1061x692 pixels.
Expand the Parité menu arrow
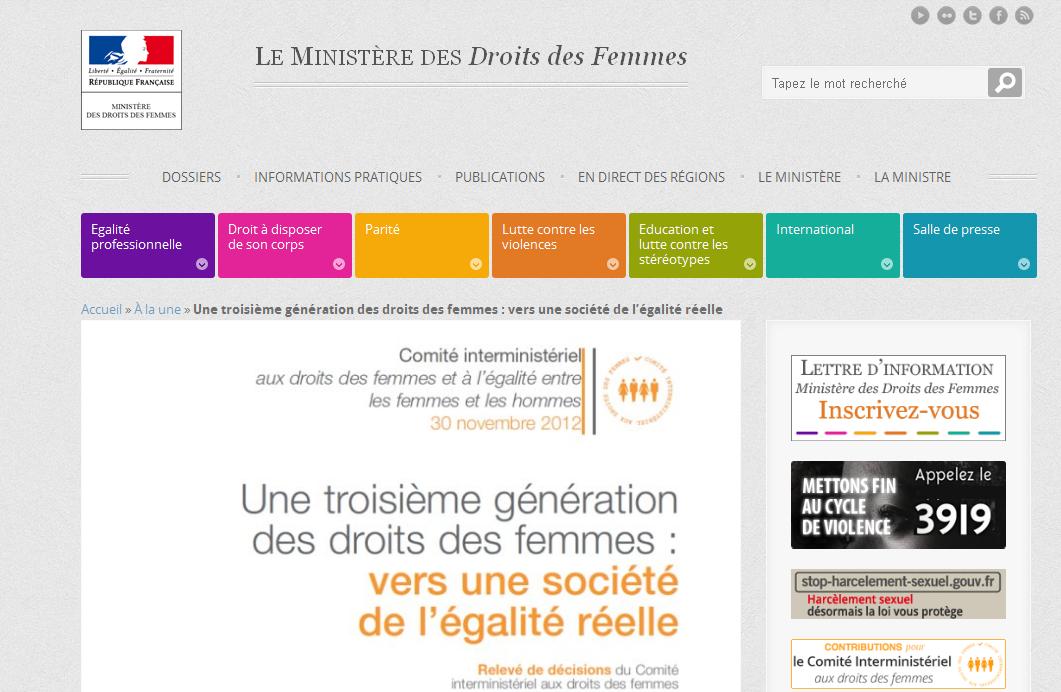click(x=476, y=264)
